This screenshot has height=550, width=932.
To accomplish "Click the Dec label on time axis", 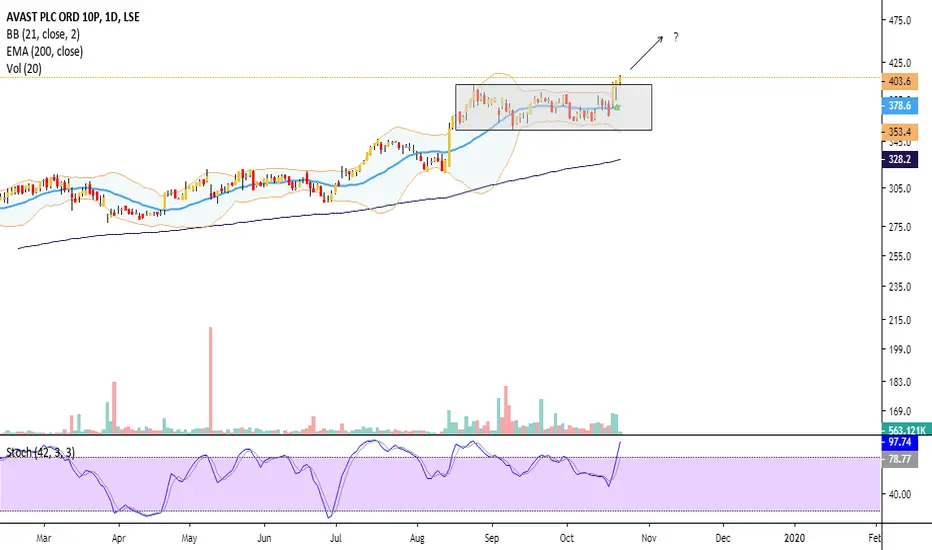I will point(723,538).
